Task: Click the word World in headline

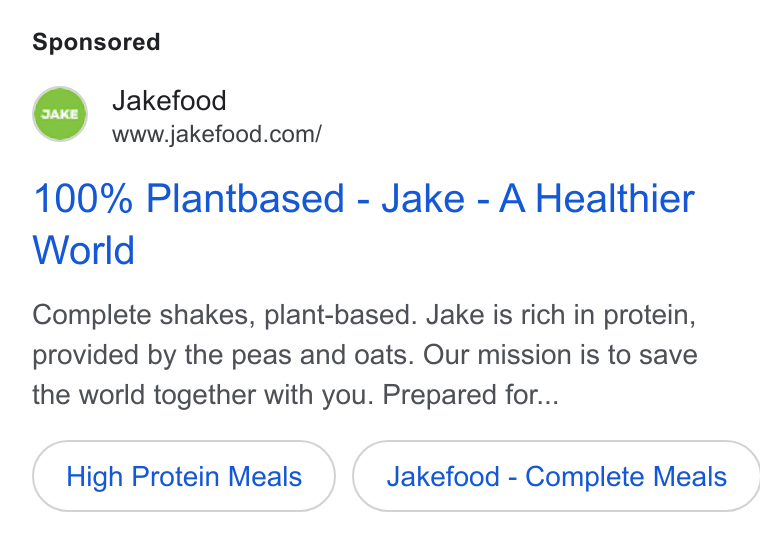Action: coord(83,250)
